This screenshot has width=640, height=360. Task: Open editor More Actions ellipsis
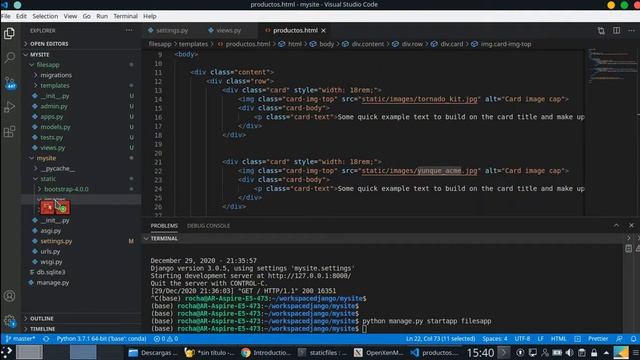pos(631,31)
